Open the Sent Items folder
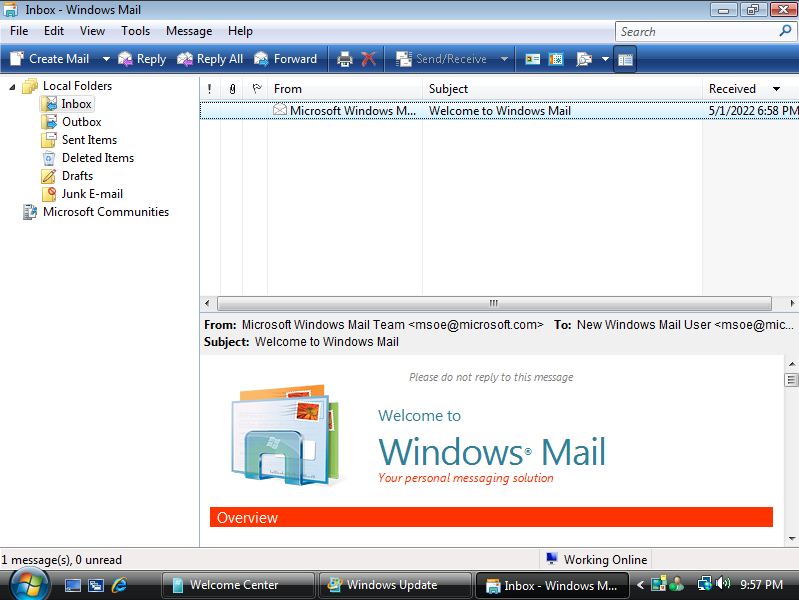This screenshot has width=799, height=600. (x=89, y=140)
